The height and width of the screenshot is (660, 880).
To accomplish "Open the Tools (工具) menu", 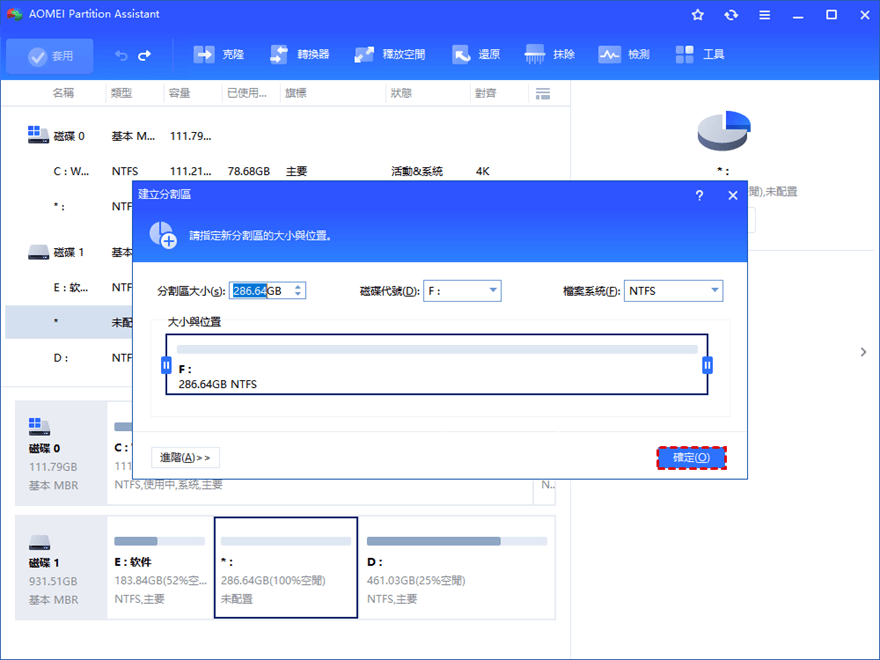I will coord(699,54).
